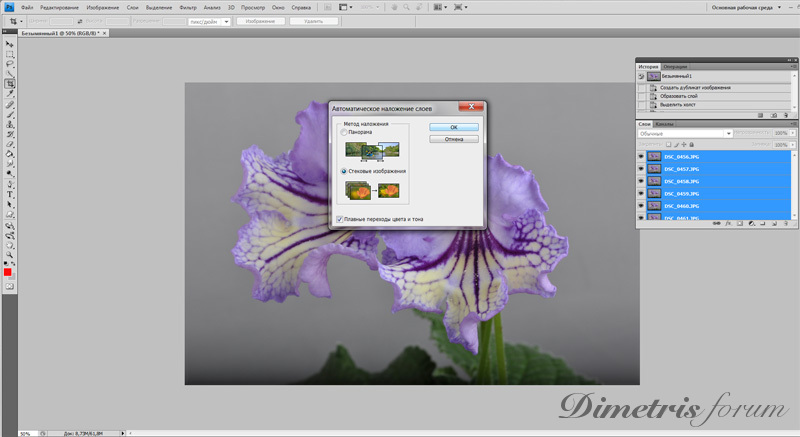Click the Photoshop Ps logo
This screenshot has height=437, width=800.
(x=9, y=7)
